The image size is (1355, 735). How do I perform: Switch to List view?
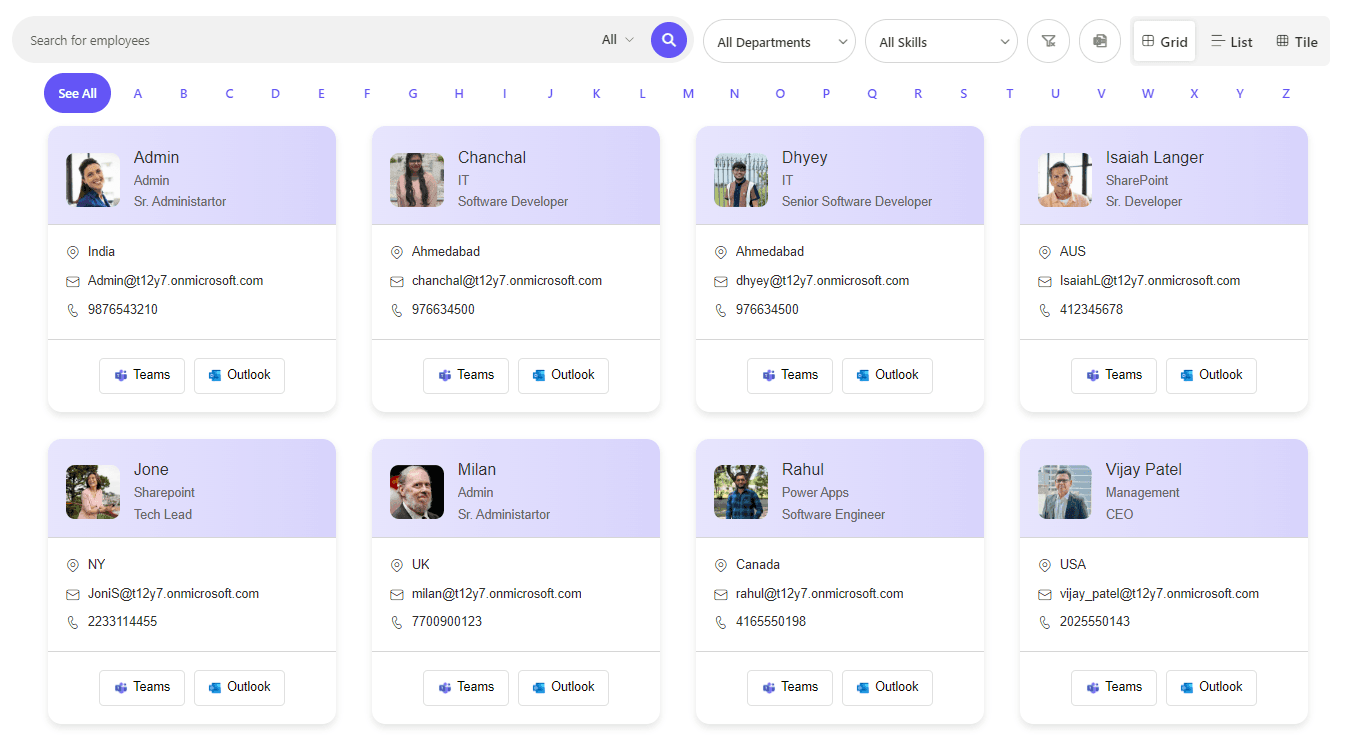coord(1231,42)
